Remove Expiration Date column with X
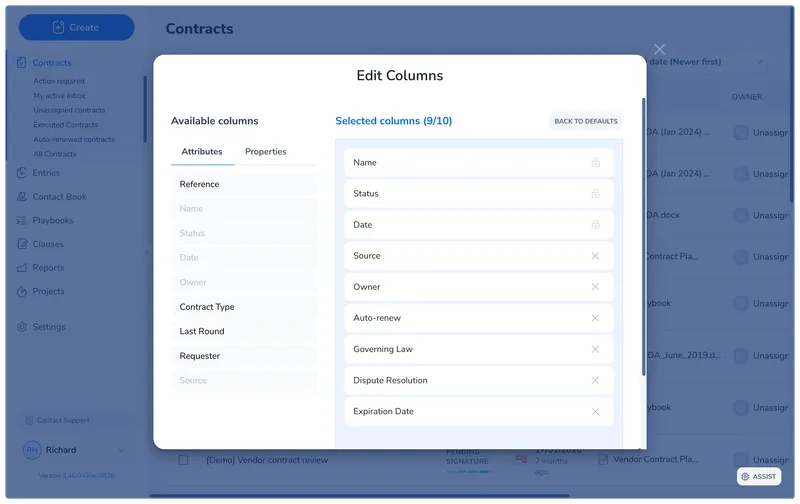Viewport: 800px width, 504px height. click(x=595, y=411)
